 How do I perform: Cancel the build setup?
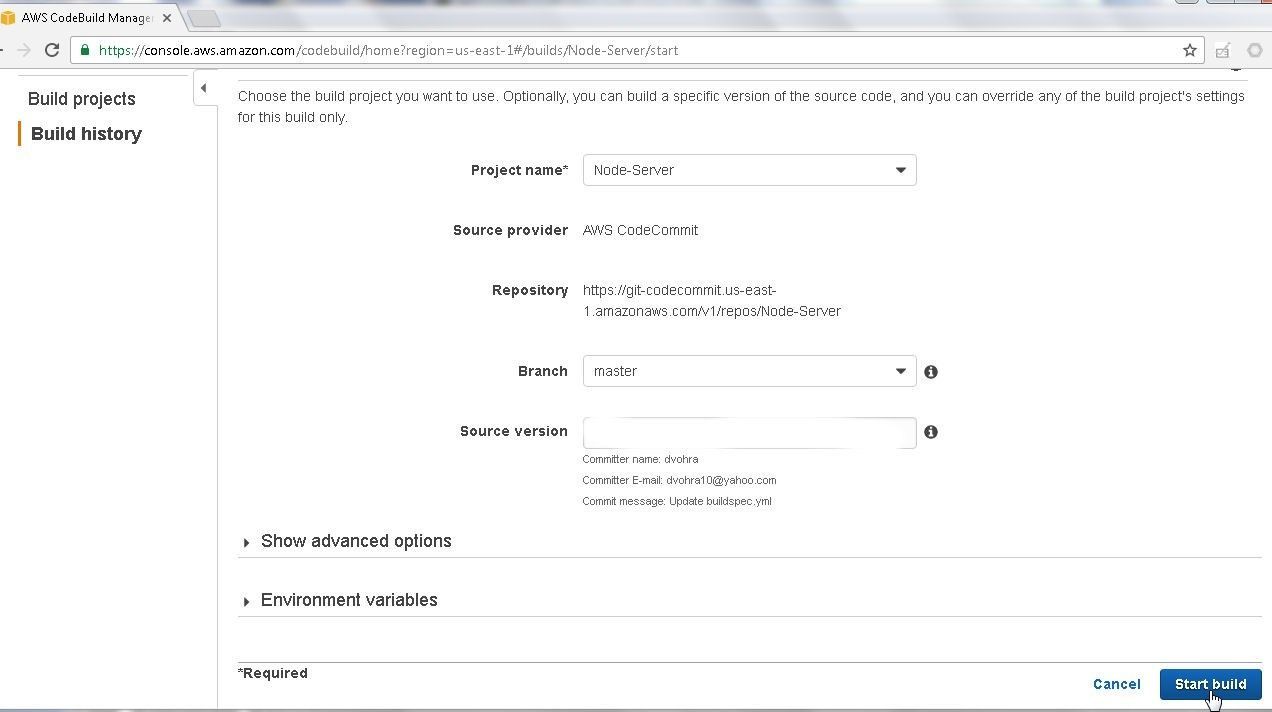(1116, 684)
